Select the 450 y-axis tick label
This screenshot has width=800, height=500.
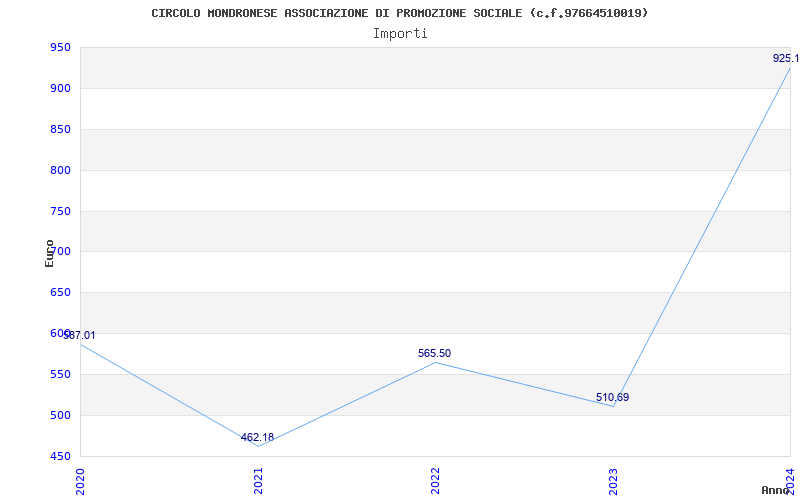point(60,456)
